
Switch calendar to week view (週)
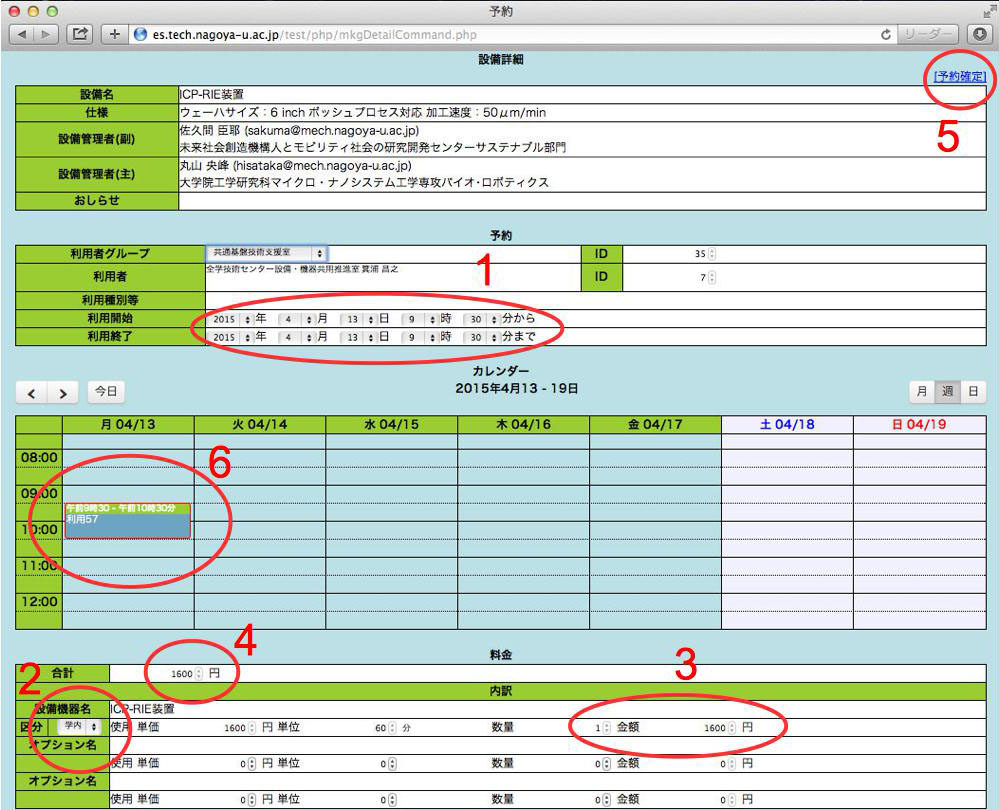click(945, 393)
